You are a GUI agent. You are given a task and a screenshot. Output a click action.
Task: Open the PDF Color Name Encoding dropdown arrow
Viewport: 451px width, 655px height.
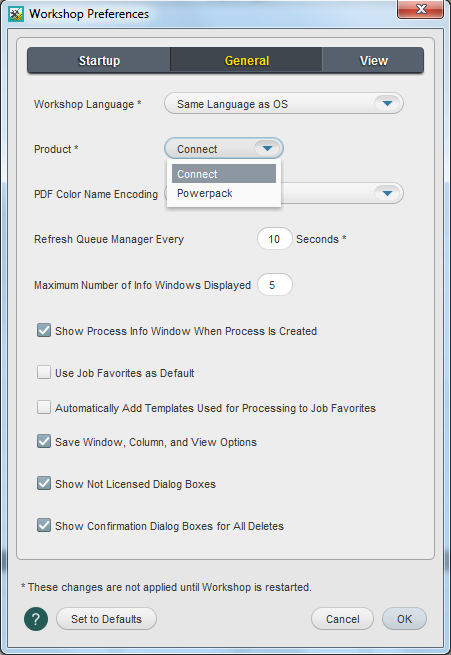[x=388, y=193]
